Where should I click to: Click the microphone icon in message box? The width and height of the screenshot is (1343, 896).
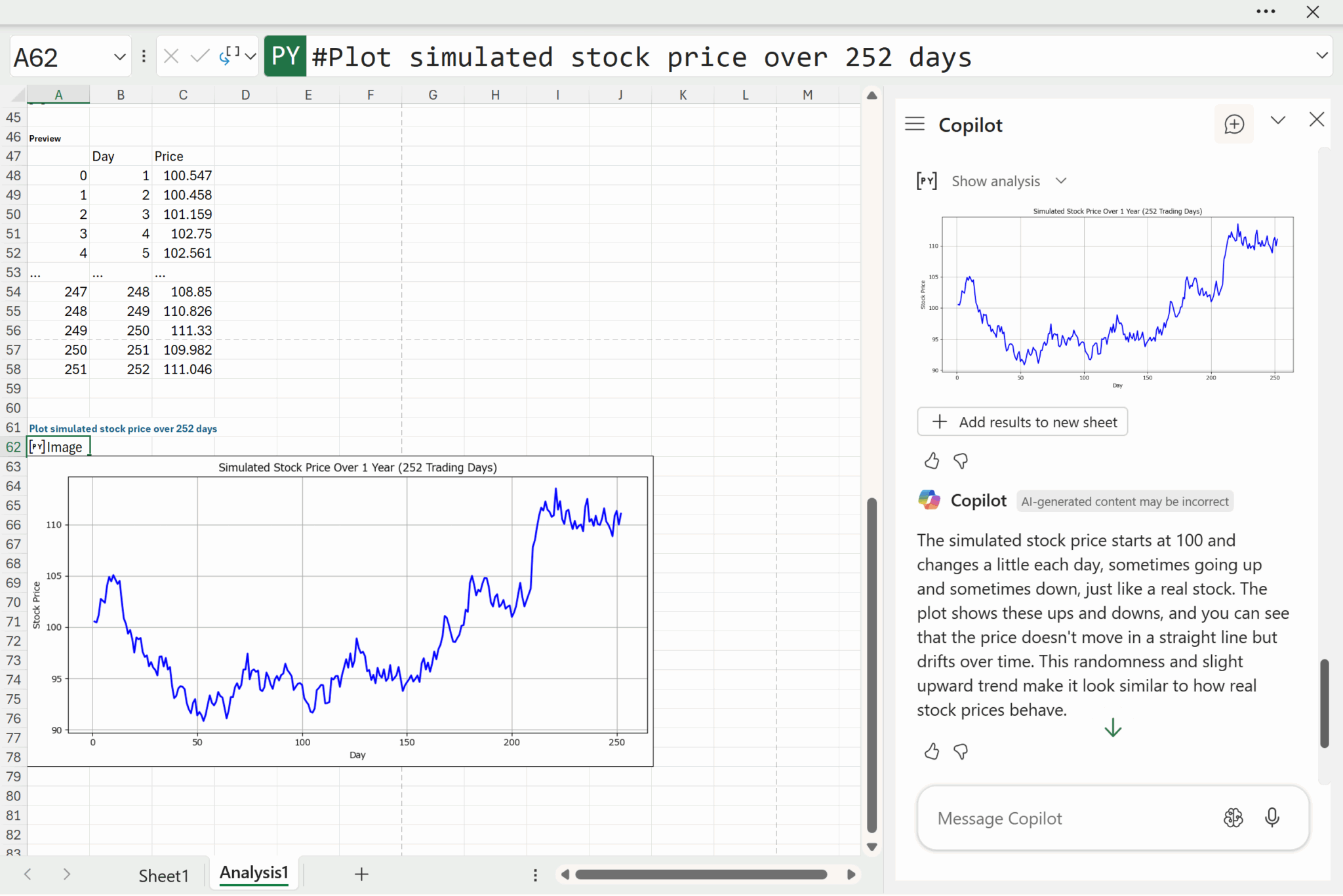(1272, 817)
